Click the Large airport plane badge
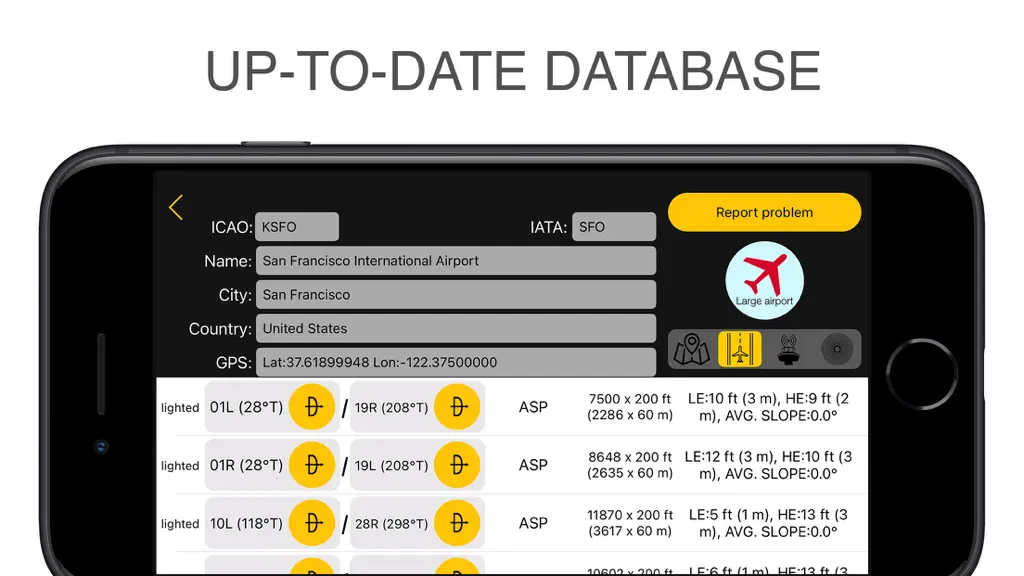This screenshot has height=576, width=1024. coord(764,280)
